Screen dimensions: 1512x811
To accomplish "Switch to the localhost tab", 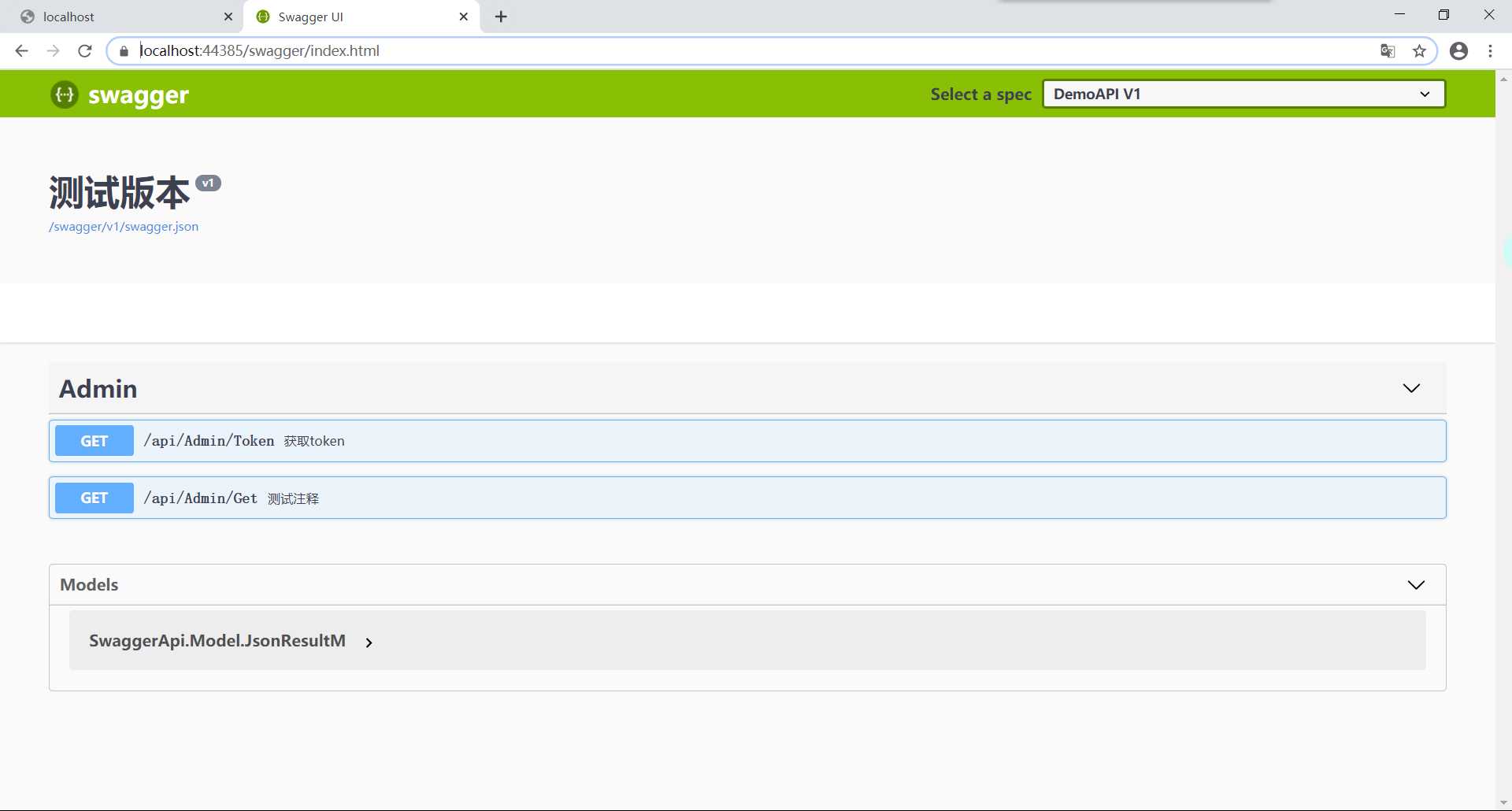I will (x=122, y=17).
